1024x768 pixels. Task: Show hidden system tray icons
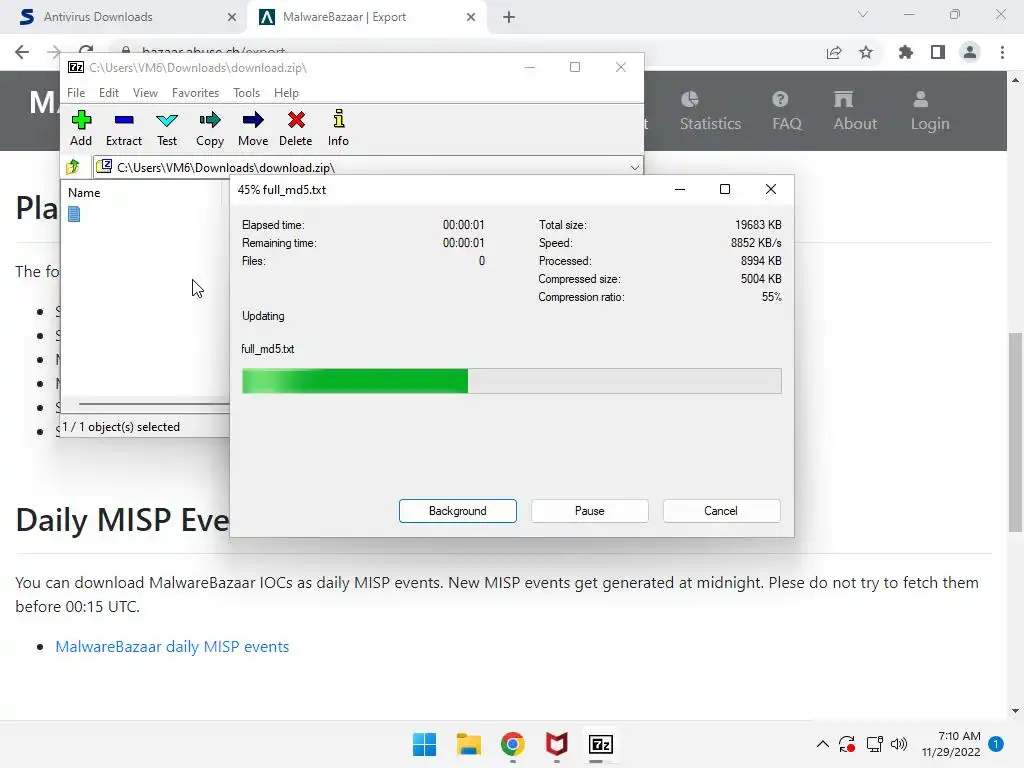click(823, 744)
